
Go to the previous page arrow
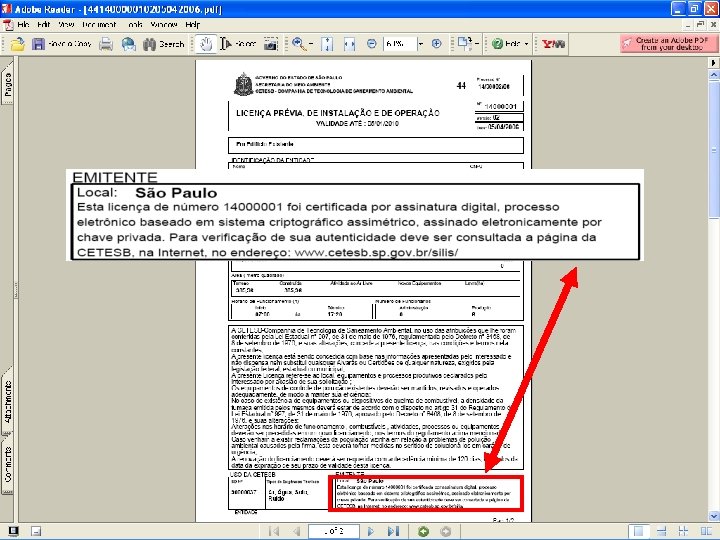click(297, 531)
